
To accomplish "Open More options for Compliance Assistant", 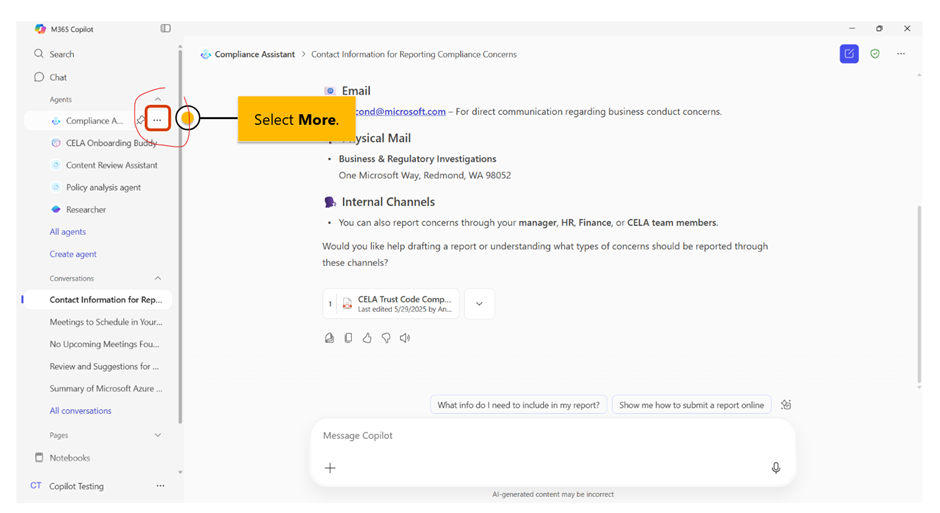I will pyautogui.click(x=157, y=120).
